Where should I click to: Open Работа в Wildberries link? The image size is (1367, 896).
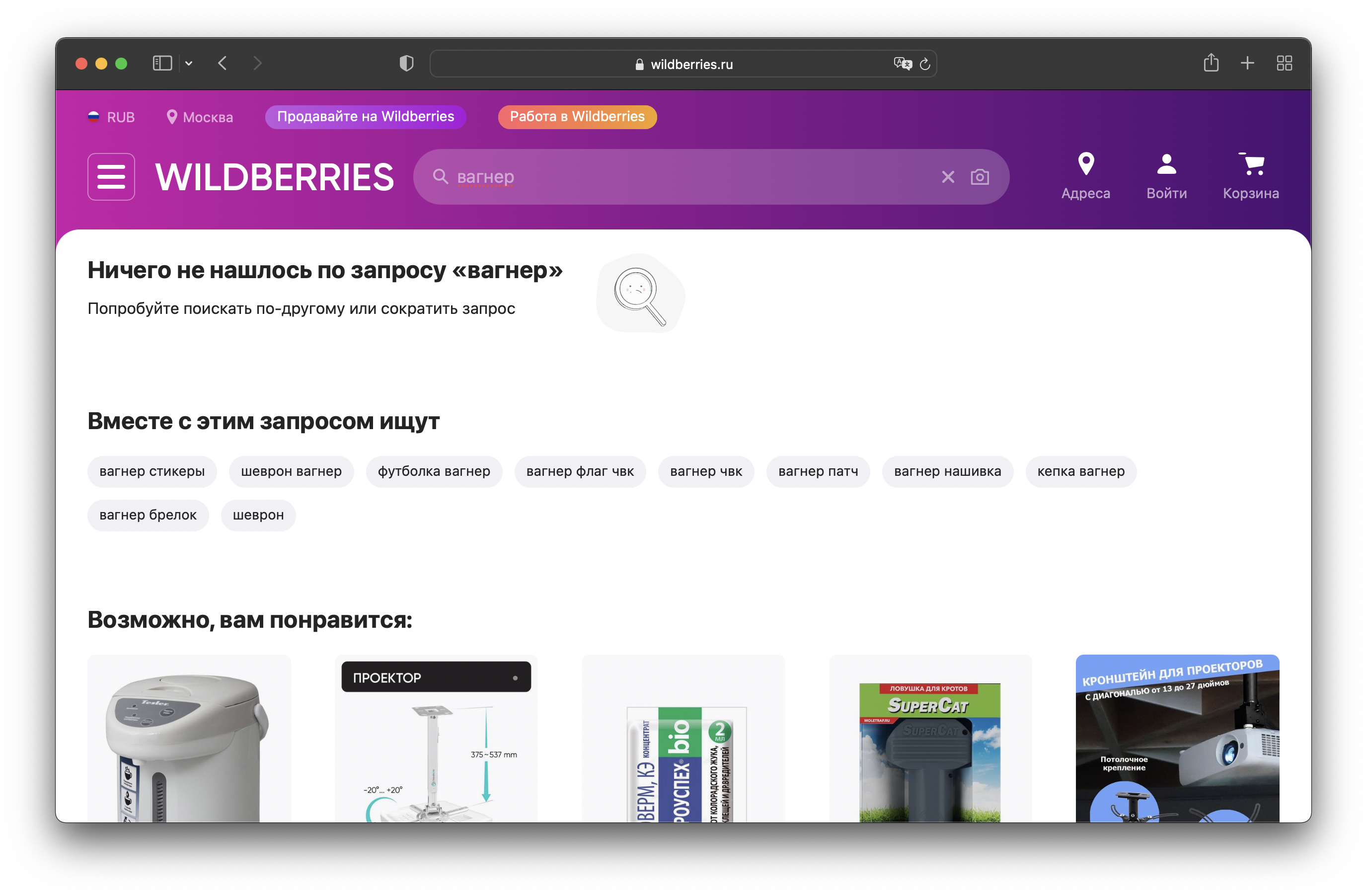click(x=577, y=117)
